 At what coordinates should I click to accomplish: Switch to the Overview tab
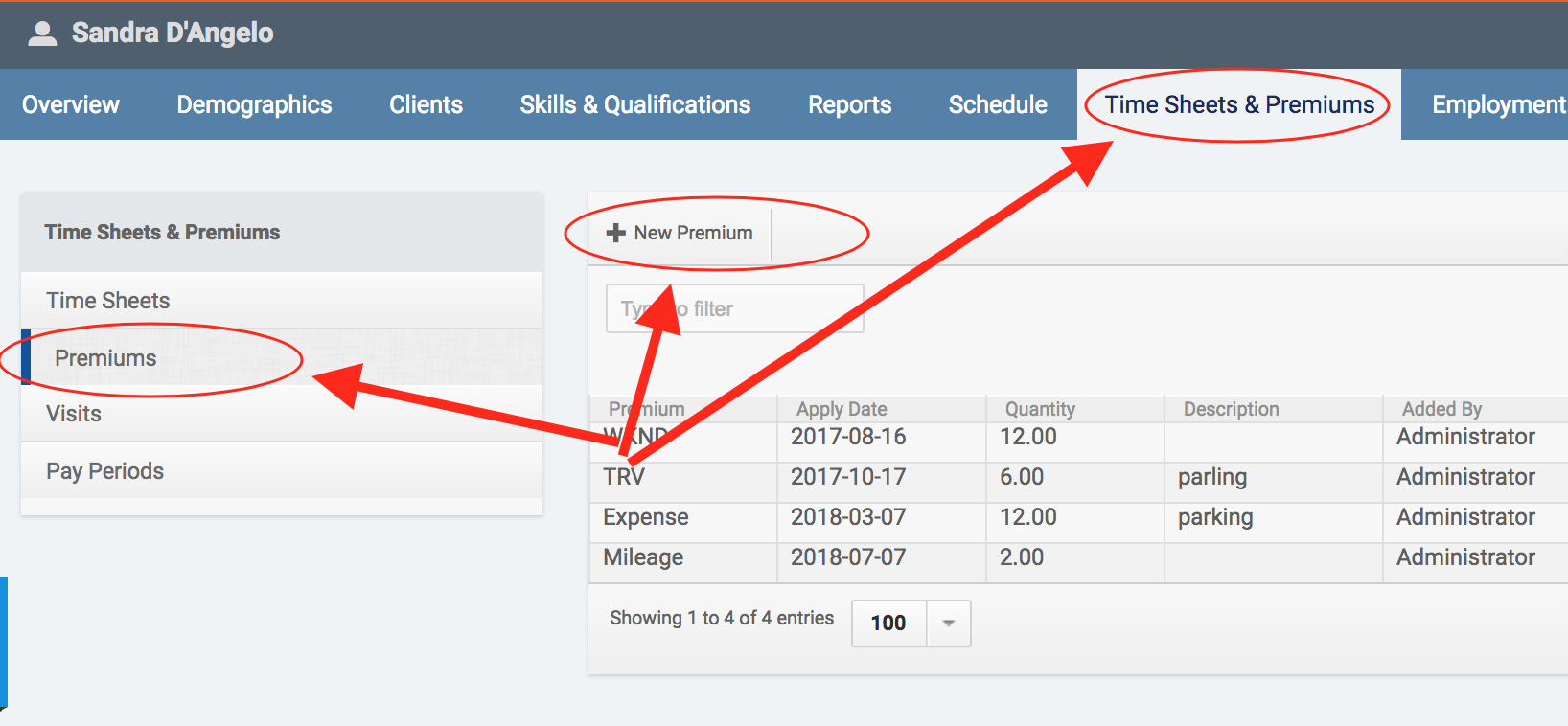71,104
